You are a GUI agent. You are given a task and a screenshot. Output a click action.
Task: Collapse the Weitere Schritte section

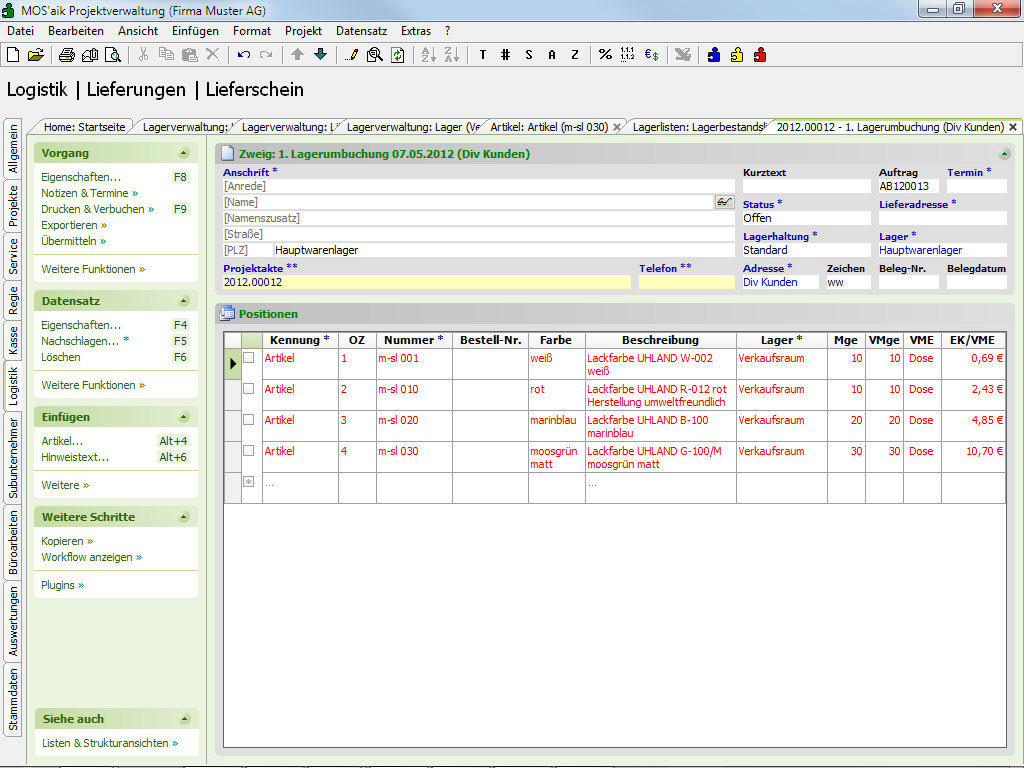point(184,518)
